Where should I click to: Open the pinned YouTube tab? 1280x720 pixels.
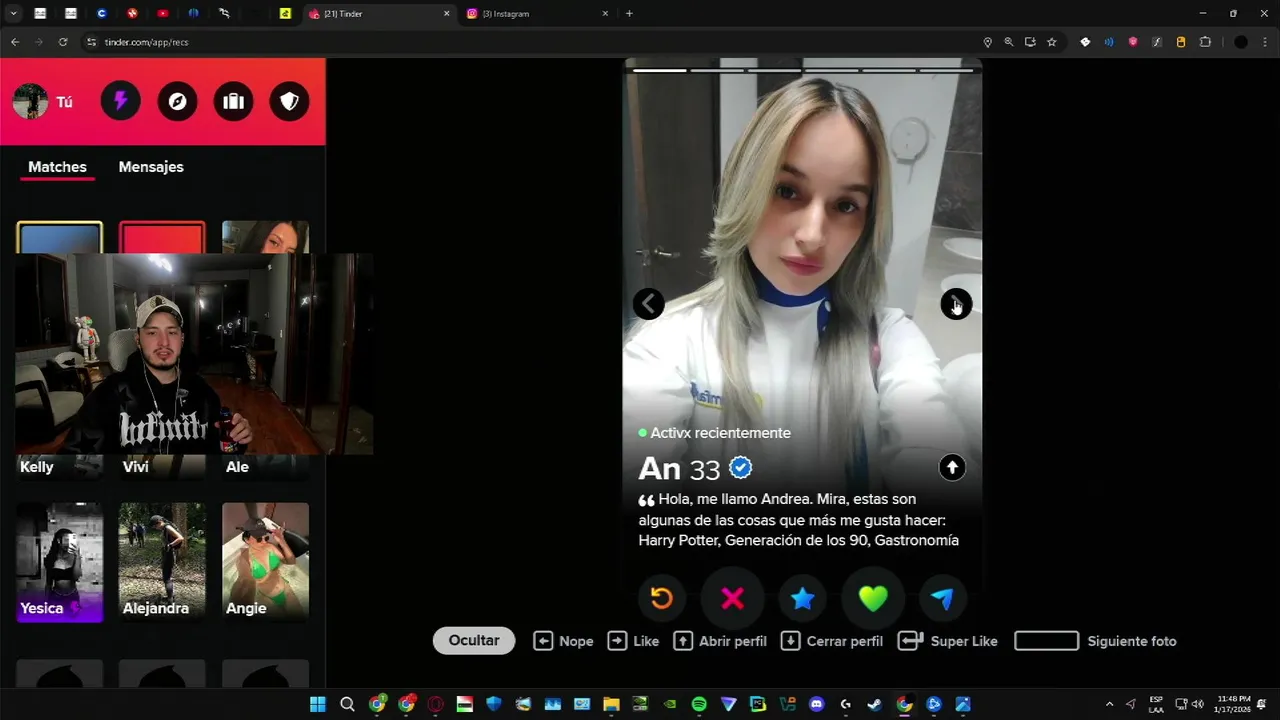click(x=163, y=14)
